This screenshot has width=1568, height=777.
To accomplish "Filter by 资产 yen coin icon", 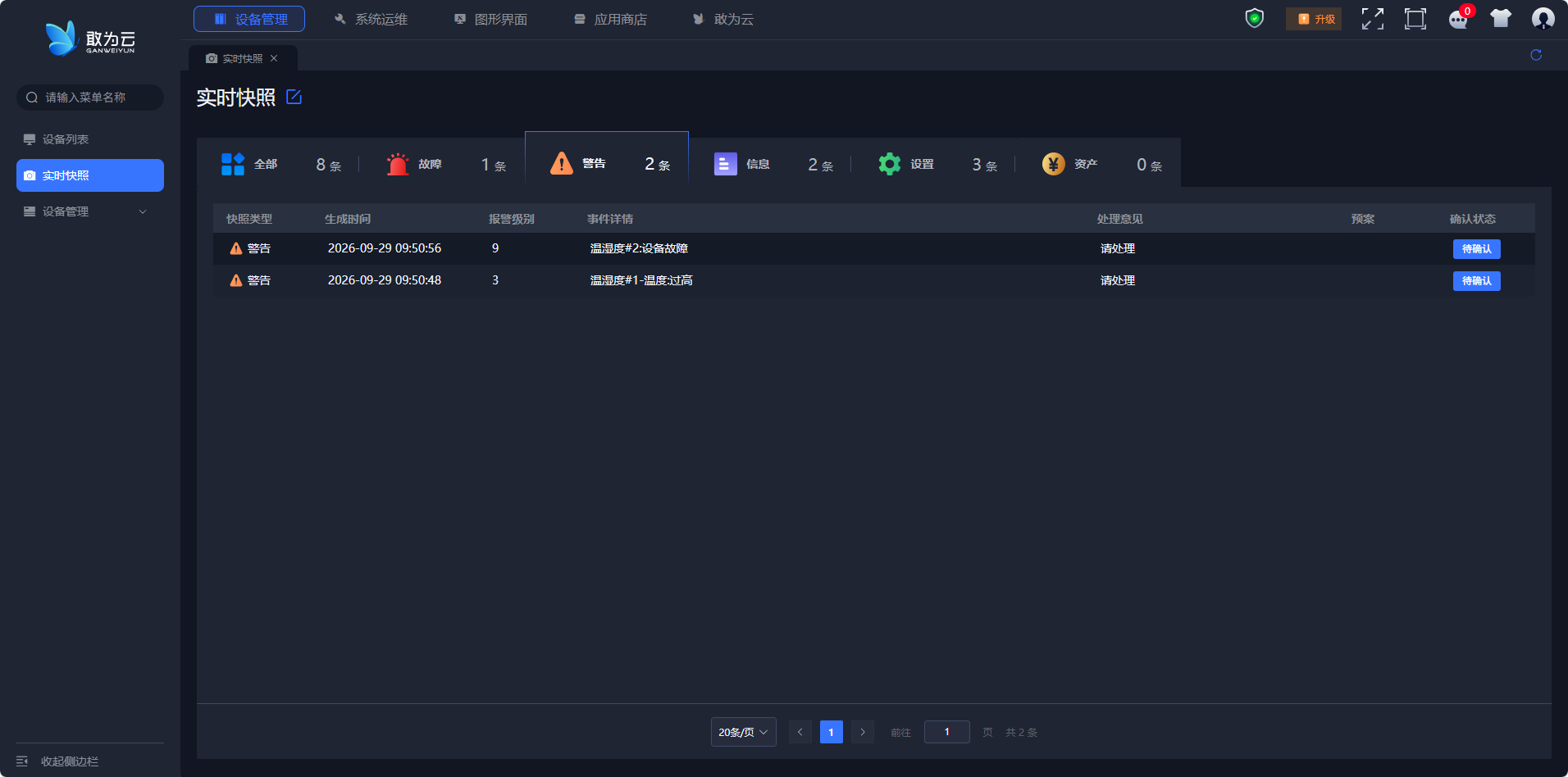I will pyautogui.click(x=1054, y=164).
